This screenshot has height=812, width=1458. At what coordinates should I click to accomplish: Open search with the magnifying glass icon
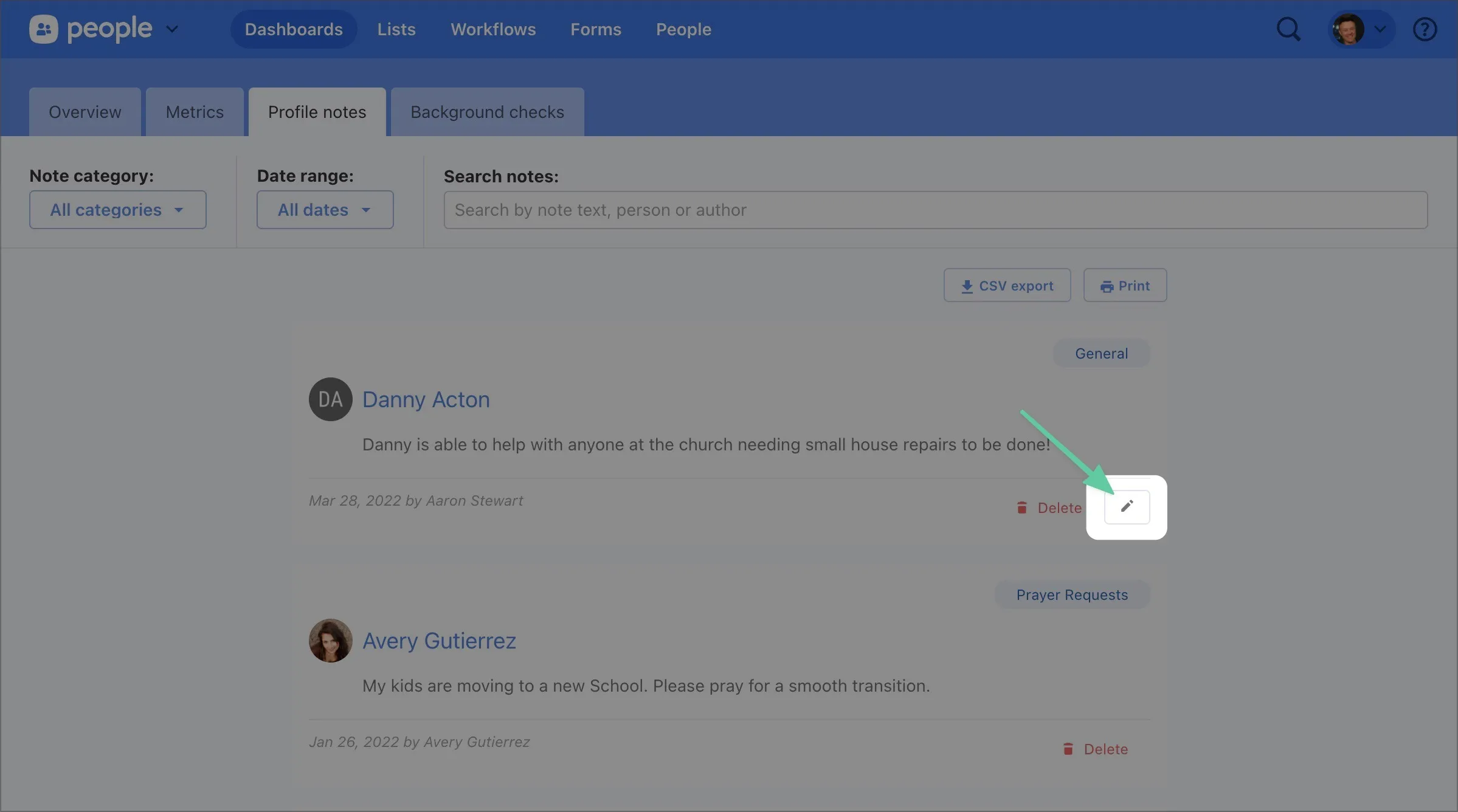[1288, 29]
